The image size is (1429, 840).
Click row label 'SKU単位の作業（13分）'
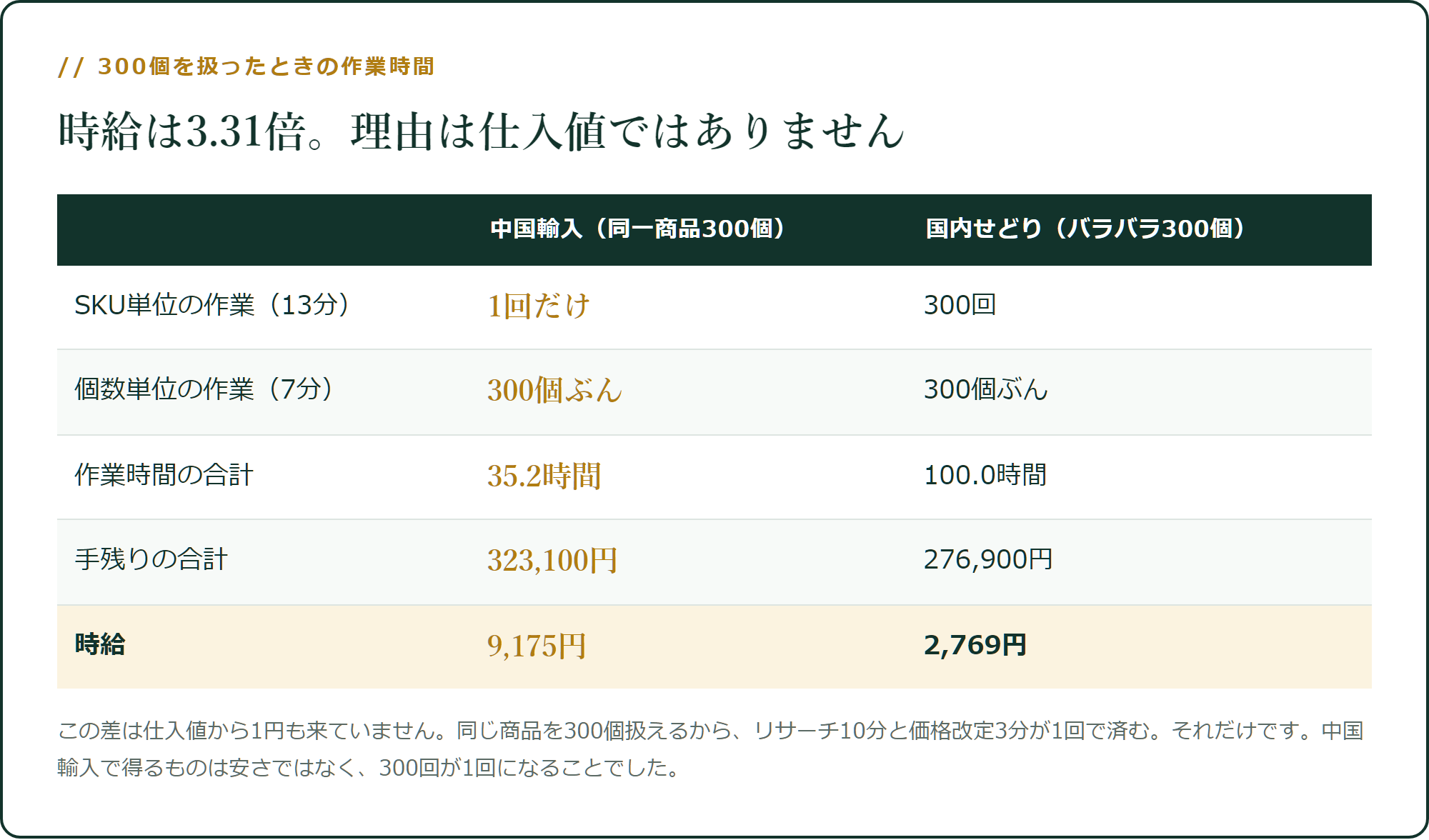pos(212,305)
